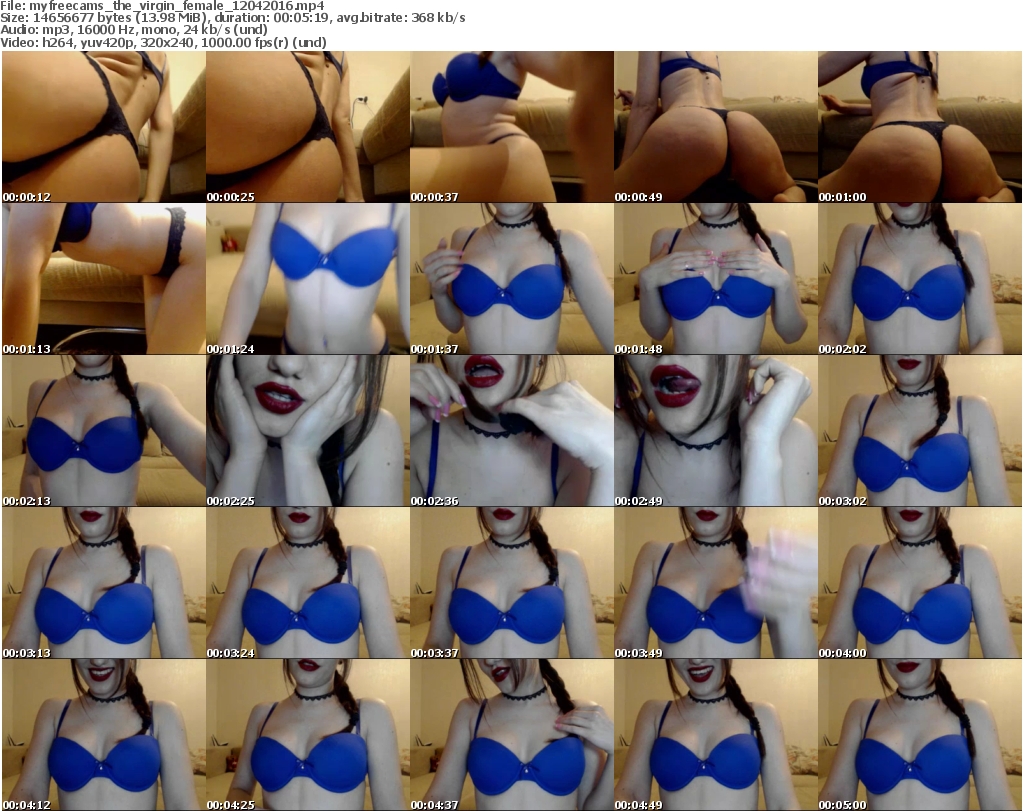
Task: Click the frame labeled 00:04:37
Action: pos(511,734)
